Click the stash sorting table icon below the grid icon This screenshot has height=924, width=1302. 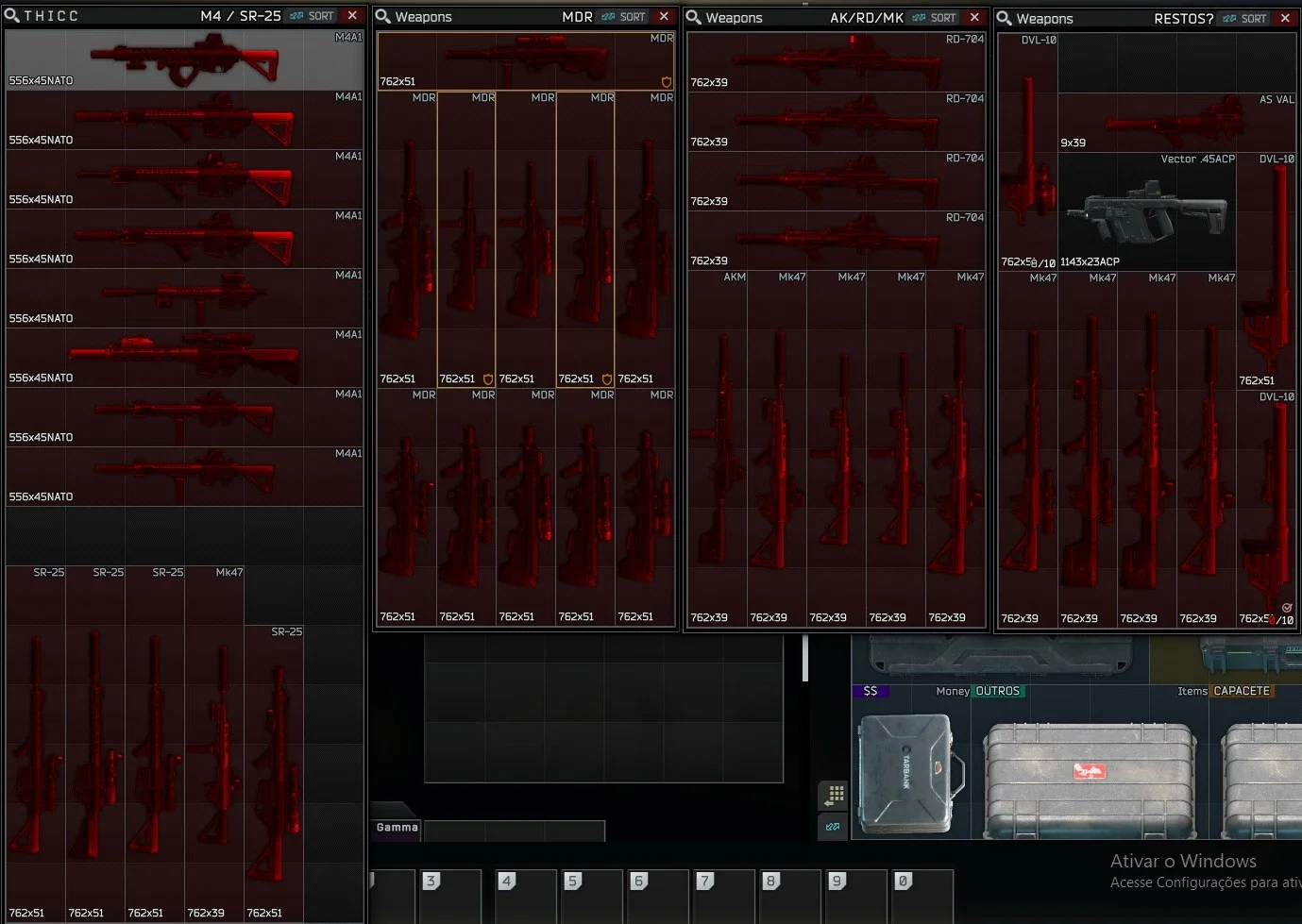833,827
